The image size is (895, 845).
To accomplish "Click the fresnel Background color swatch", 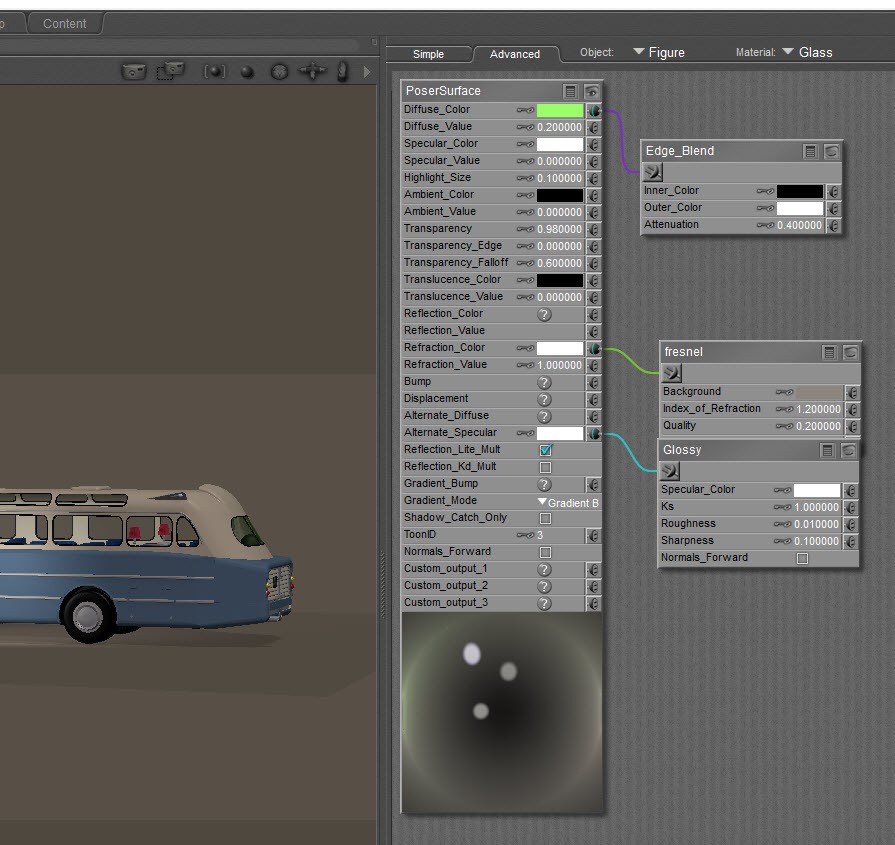I will tap(819, 392).
